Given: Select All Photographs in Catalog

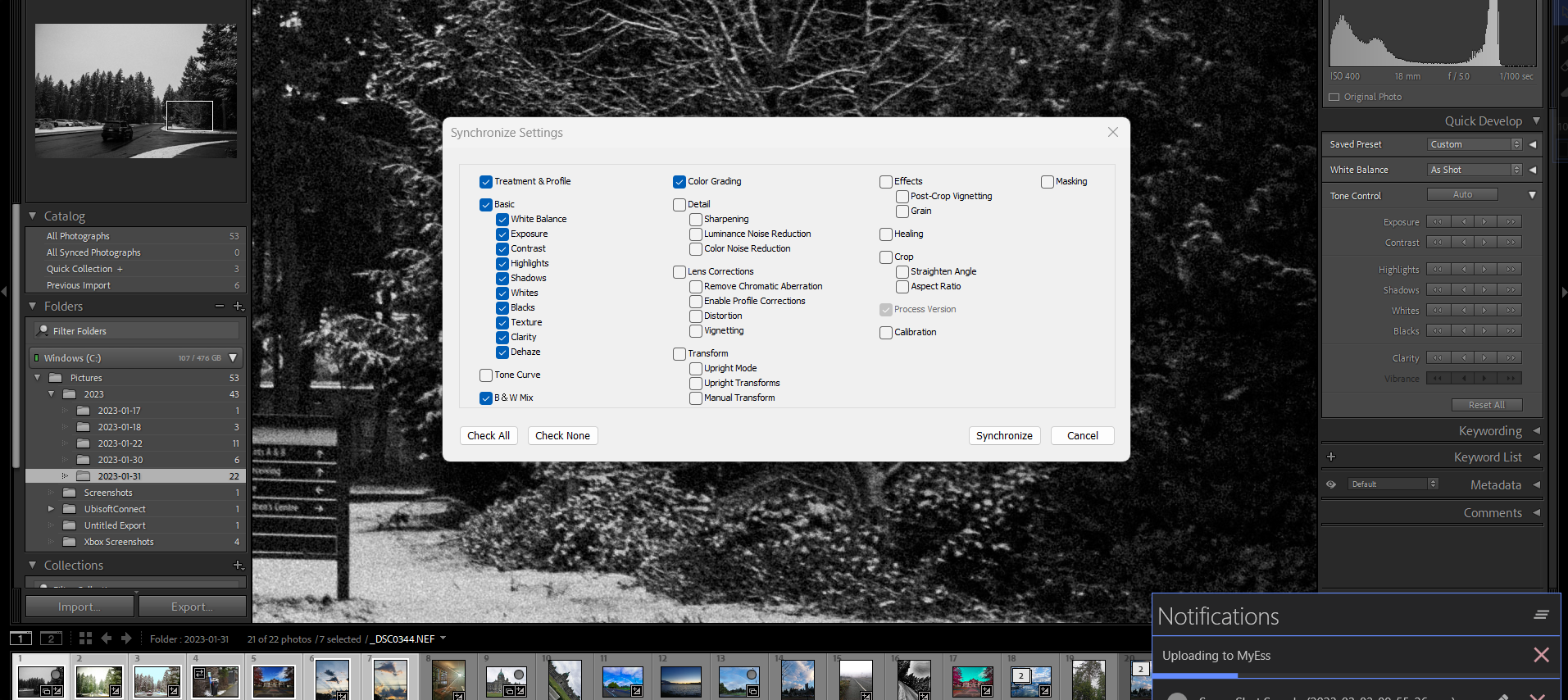Looking at the screenshot, I should 78,236.
